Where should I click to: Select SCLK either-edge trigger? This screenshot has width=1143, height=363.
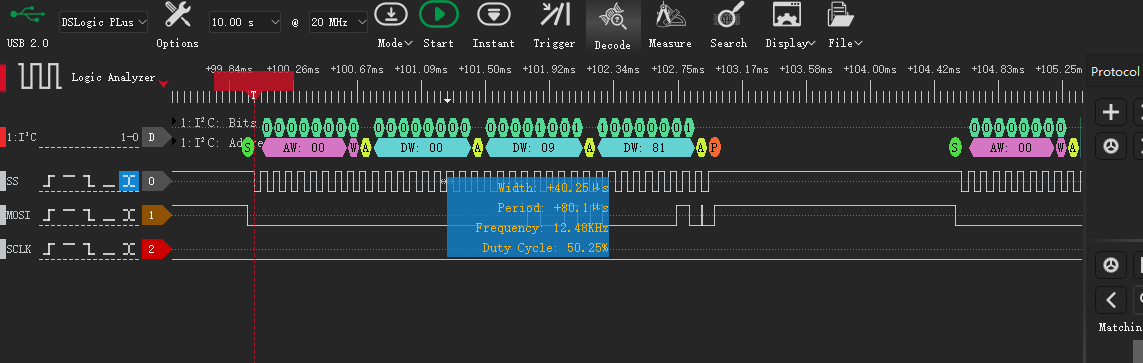tap(129, 249)
